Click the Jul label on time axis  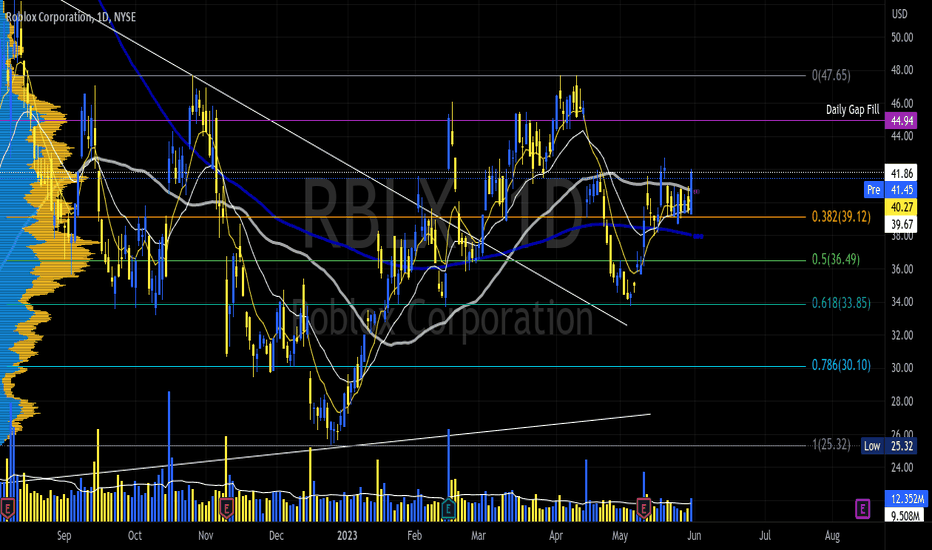tap(765, 536)
